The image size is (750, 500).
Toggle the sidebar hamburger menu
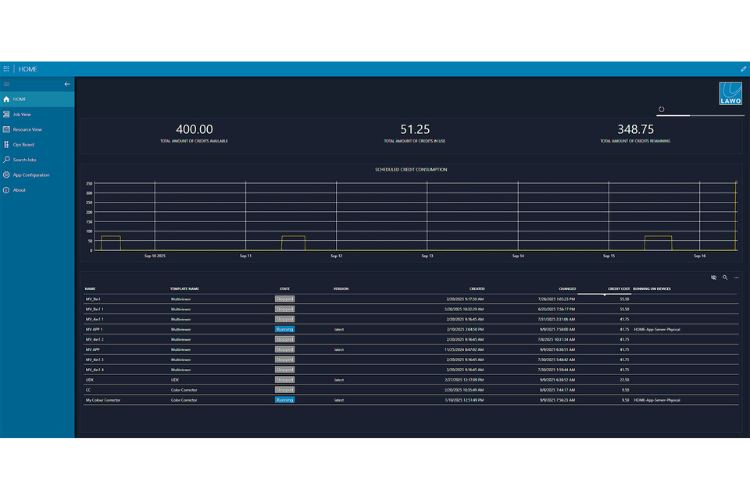[x=7, y=85]
